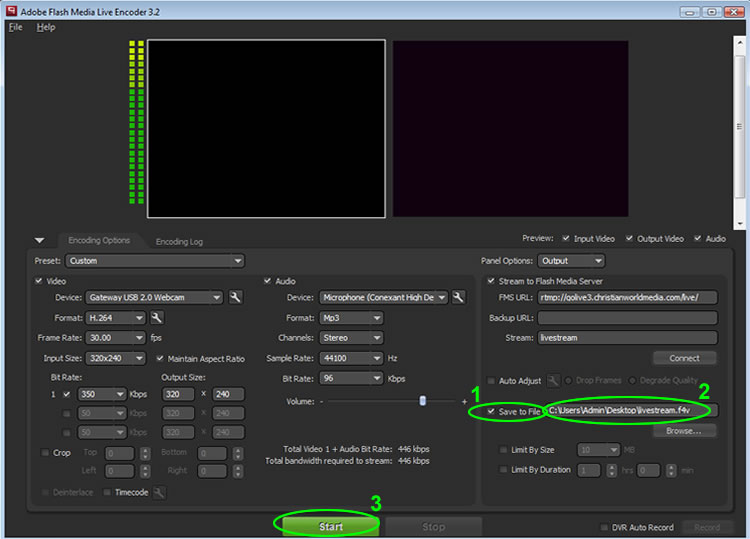Uncheck Save to File

pos(491,411)
